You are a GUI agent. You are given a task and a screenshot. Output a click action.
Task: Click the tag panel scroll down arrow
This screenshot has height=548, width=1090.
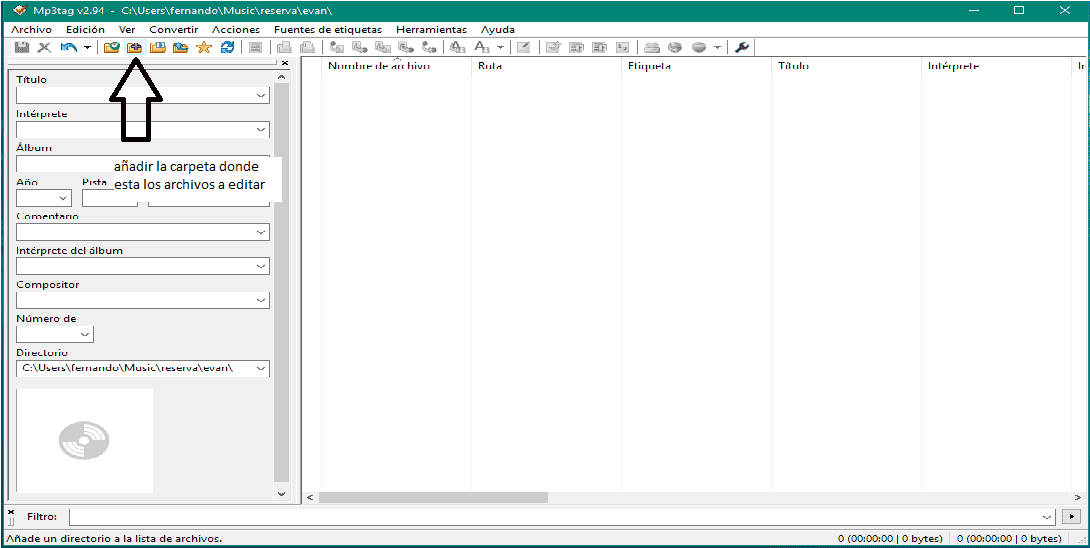coord(282,493)
